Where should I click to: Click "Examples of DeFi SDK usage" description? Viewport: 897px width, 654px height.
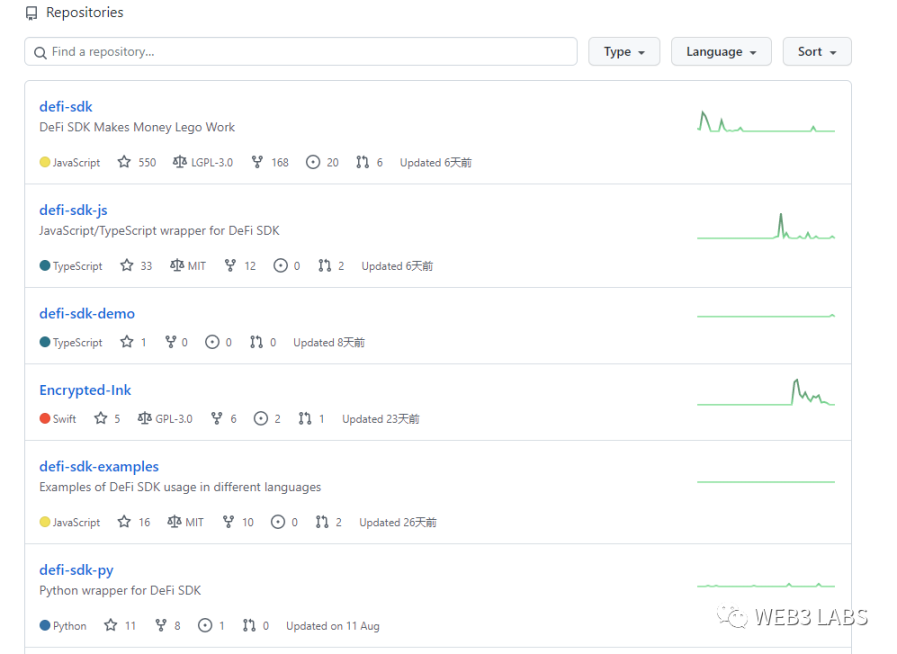[x=180, y=487]
